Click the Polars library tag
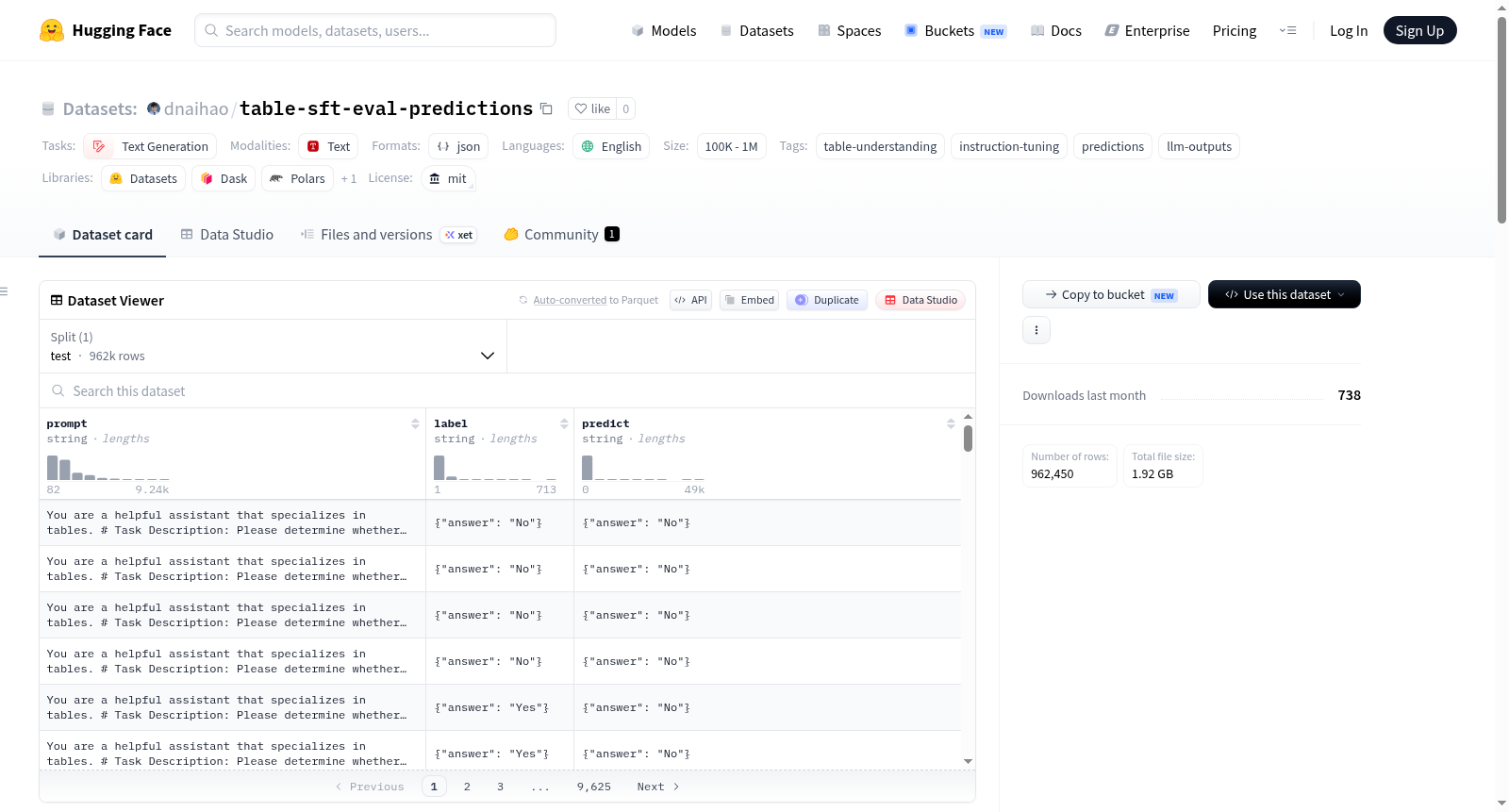The image size is (1509, 812). [x=297, y=178]
